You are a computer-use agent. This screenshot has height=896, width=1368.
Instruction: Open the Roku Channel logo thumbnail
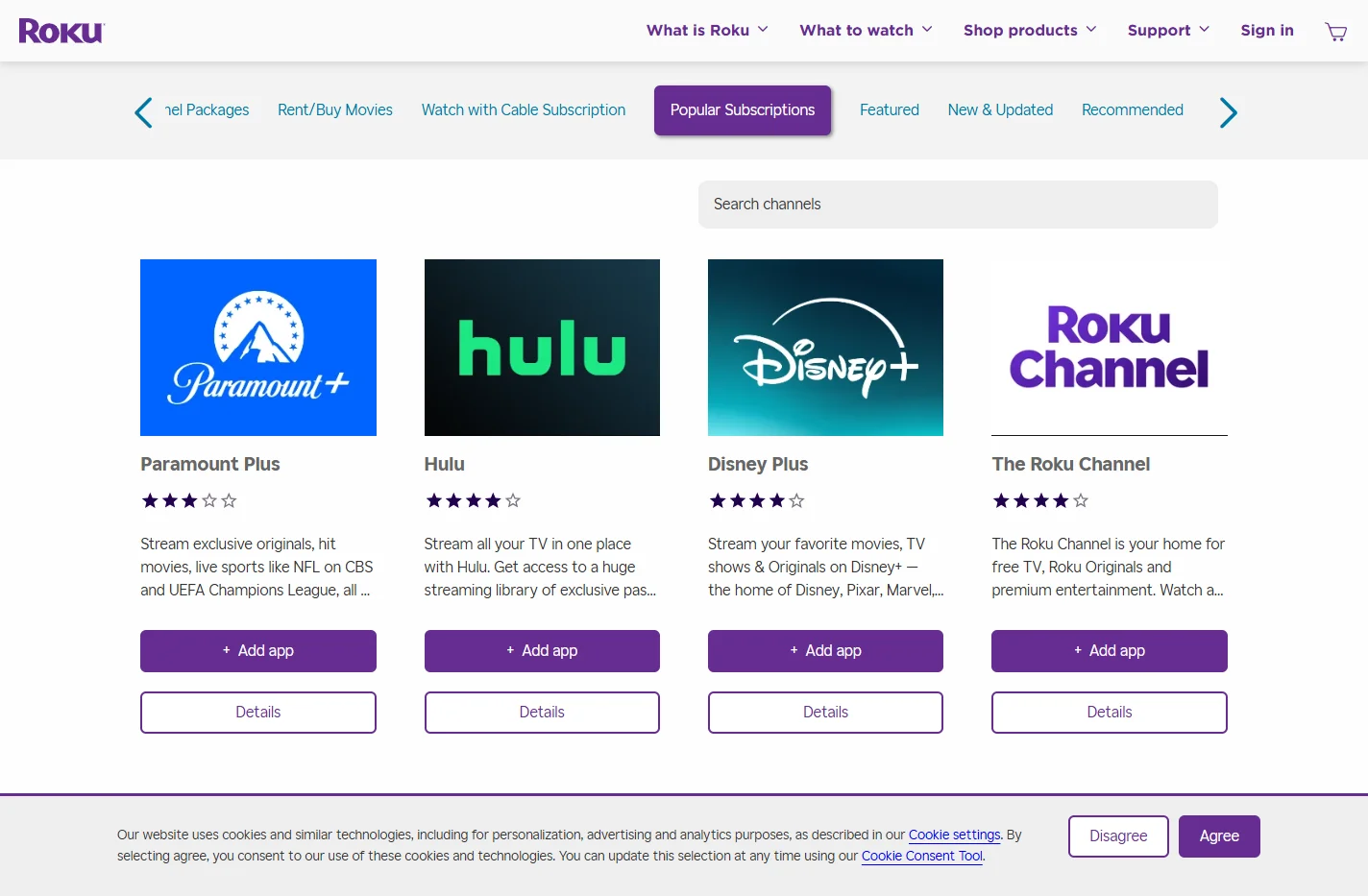coord(1110,348)
